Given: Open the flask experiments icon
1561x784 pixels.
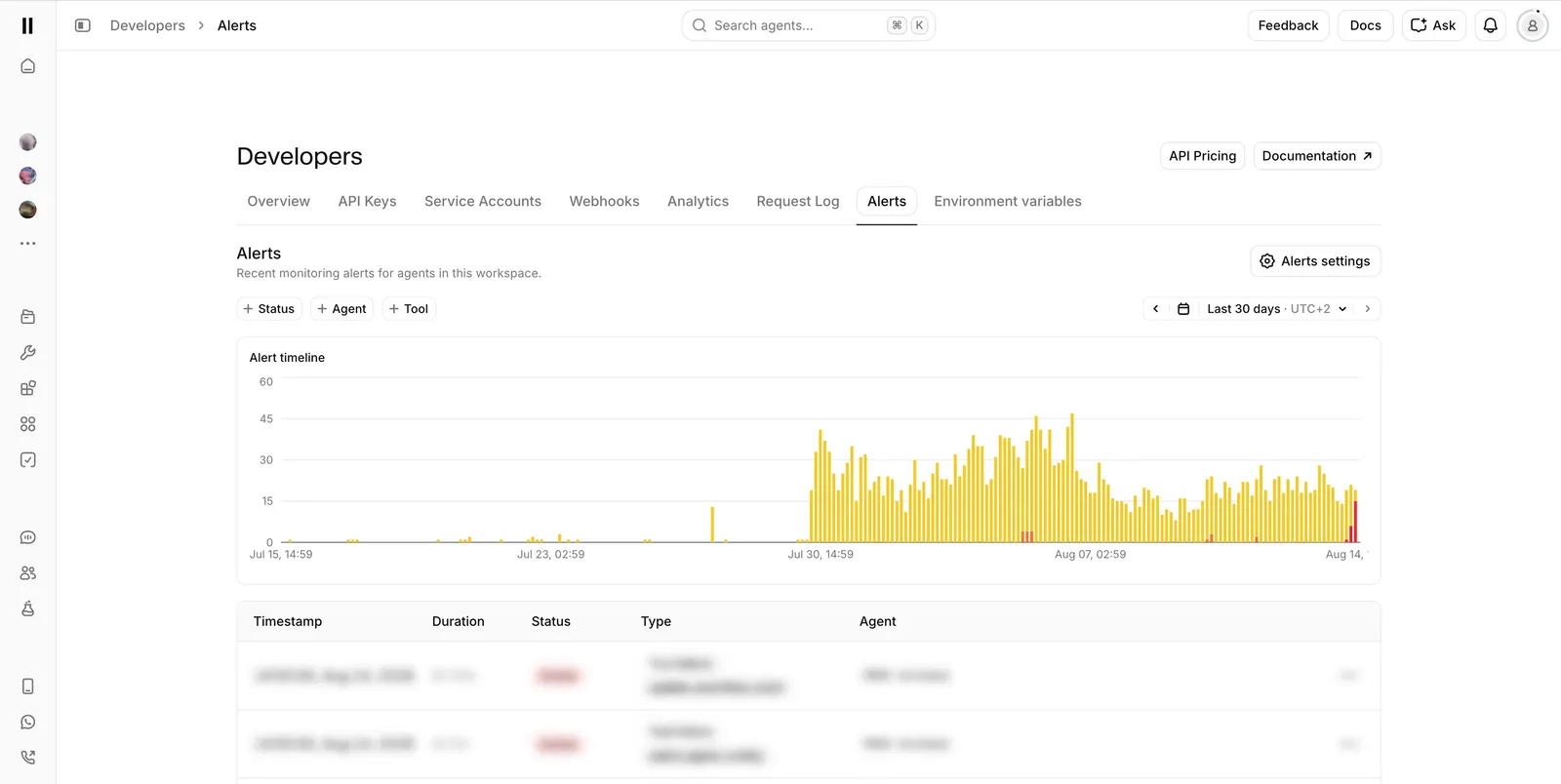Looking at the screenshot, I should pyautogui.click(x=28, y=609).
